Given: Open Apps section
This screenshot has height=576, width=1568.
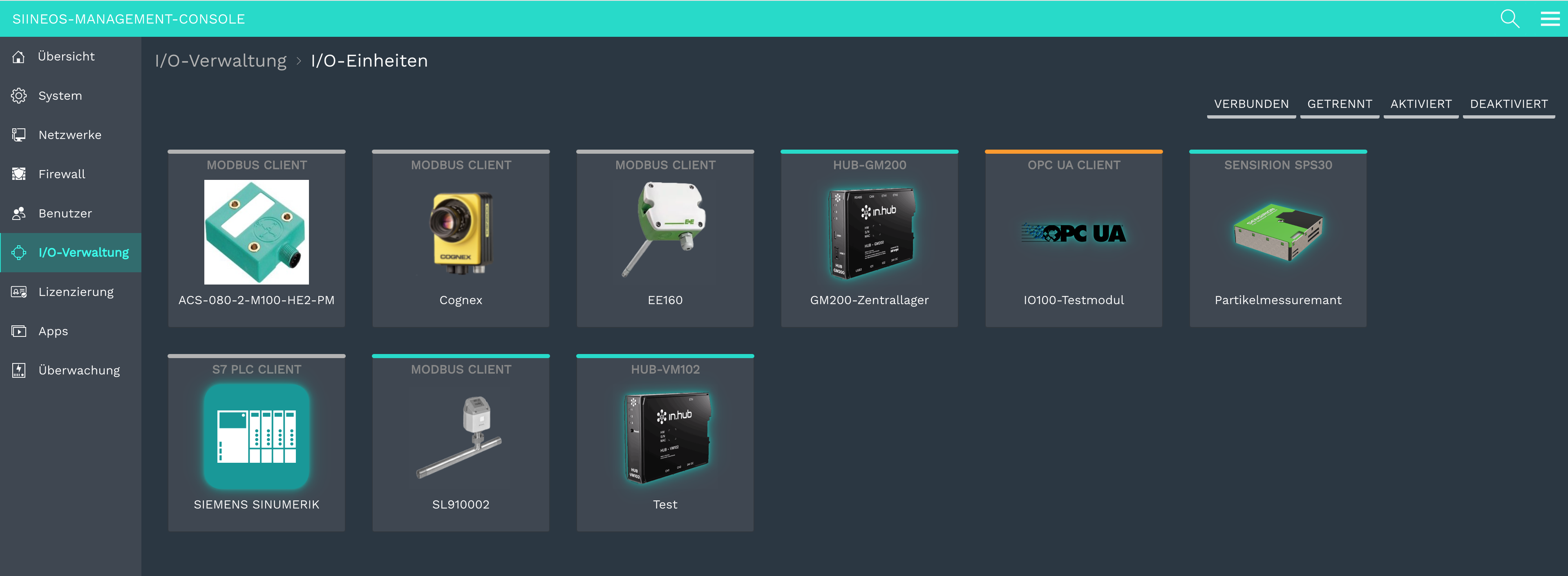Looking at the screenshot, I should point(71,331).
